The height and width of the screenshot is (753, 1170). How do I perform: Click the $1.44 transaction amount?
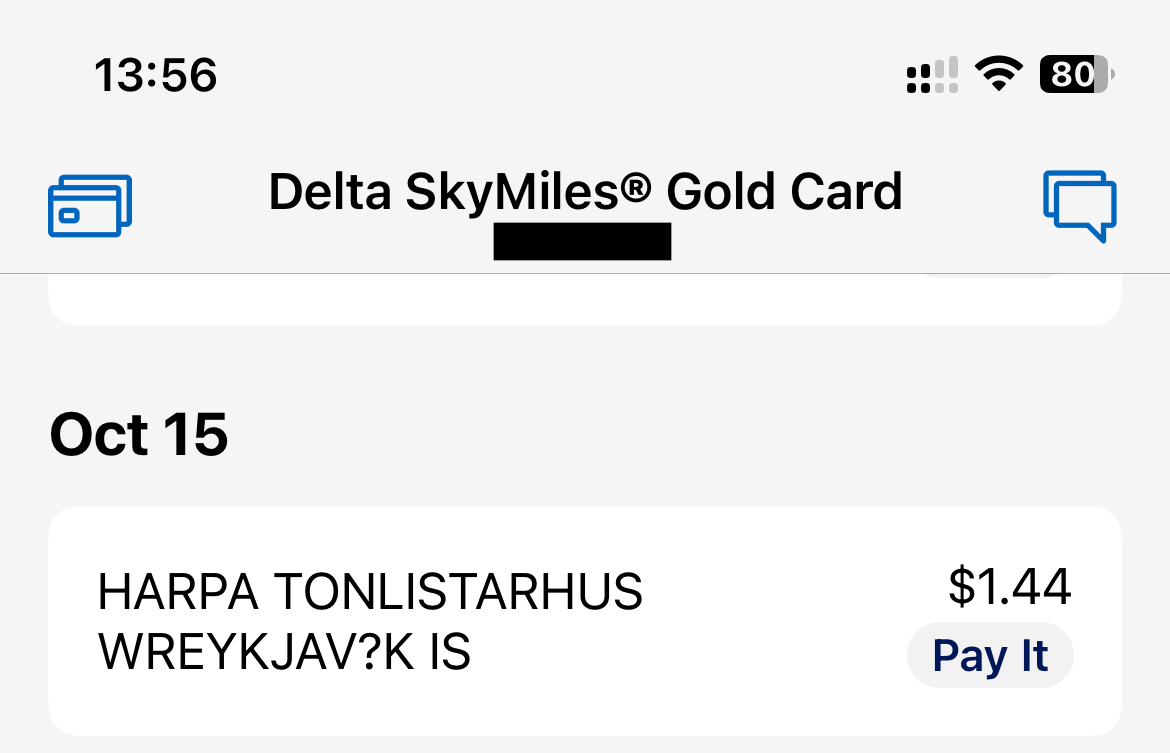1009,586
